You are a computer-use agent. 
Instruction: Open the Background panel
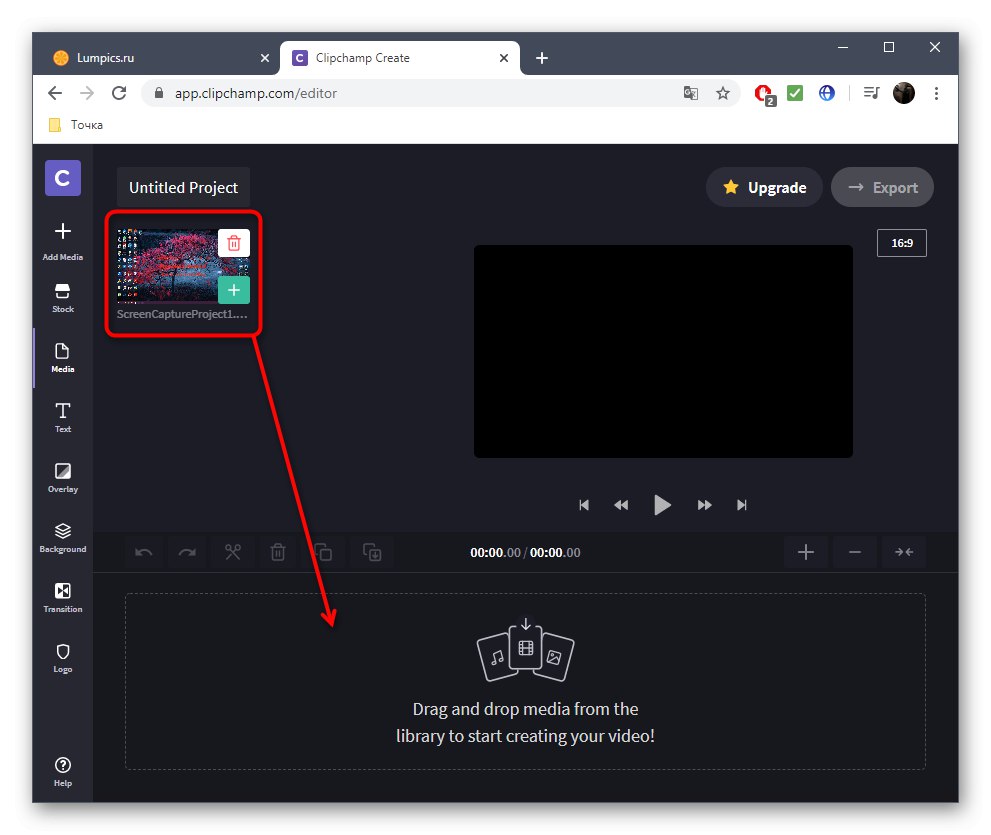point(62,537)
